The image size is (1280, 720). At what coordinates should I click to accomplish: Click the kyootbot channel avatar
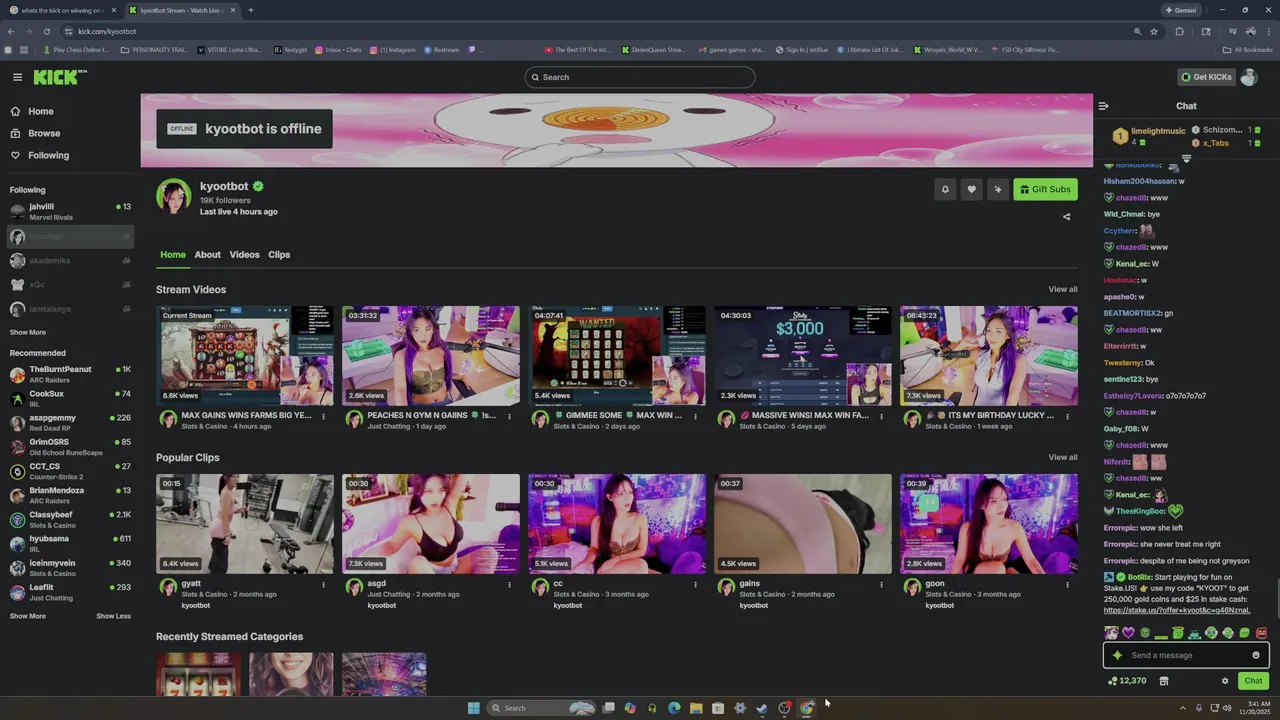[x=174, y=196]
